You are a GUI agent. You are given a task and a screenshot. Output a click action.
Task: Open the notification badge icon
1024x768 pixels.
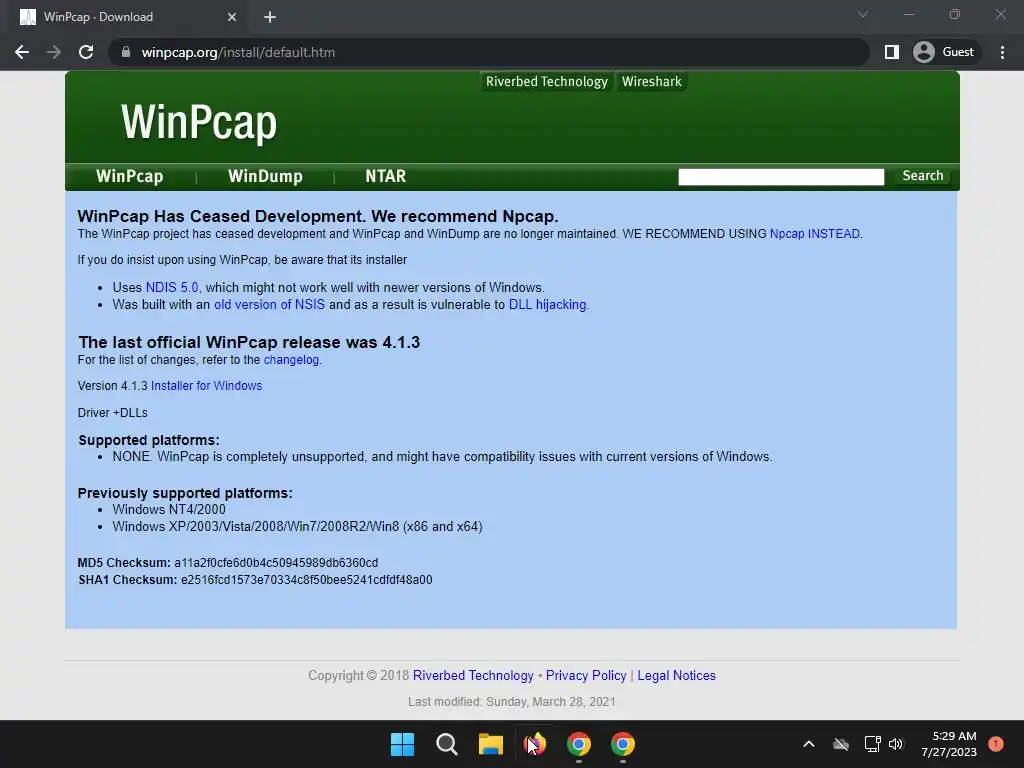pos(995,744)
